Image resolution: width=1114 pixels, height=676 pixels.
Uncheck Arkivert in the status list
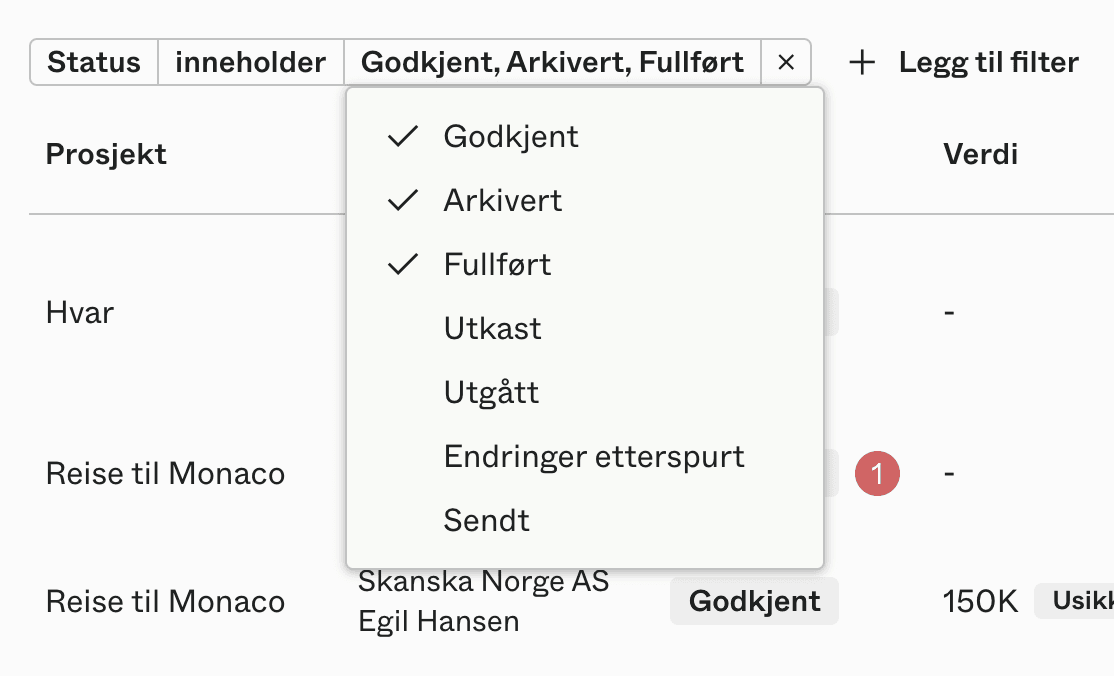coord(502,200)
